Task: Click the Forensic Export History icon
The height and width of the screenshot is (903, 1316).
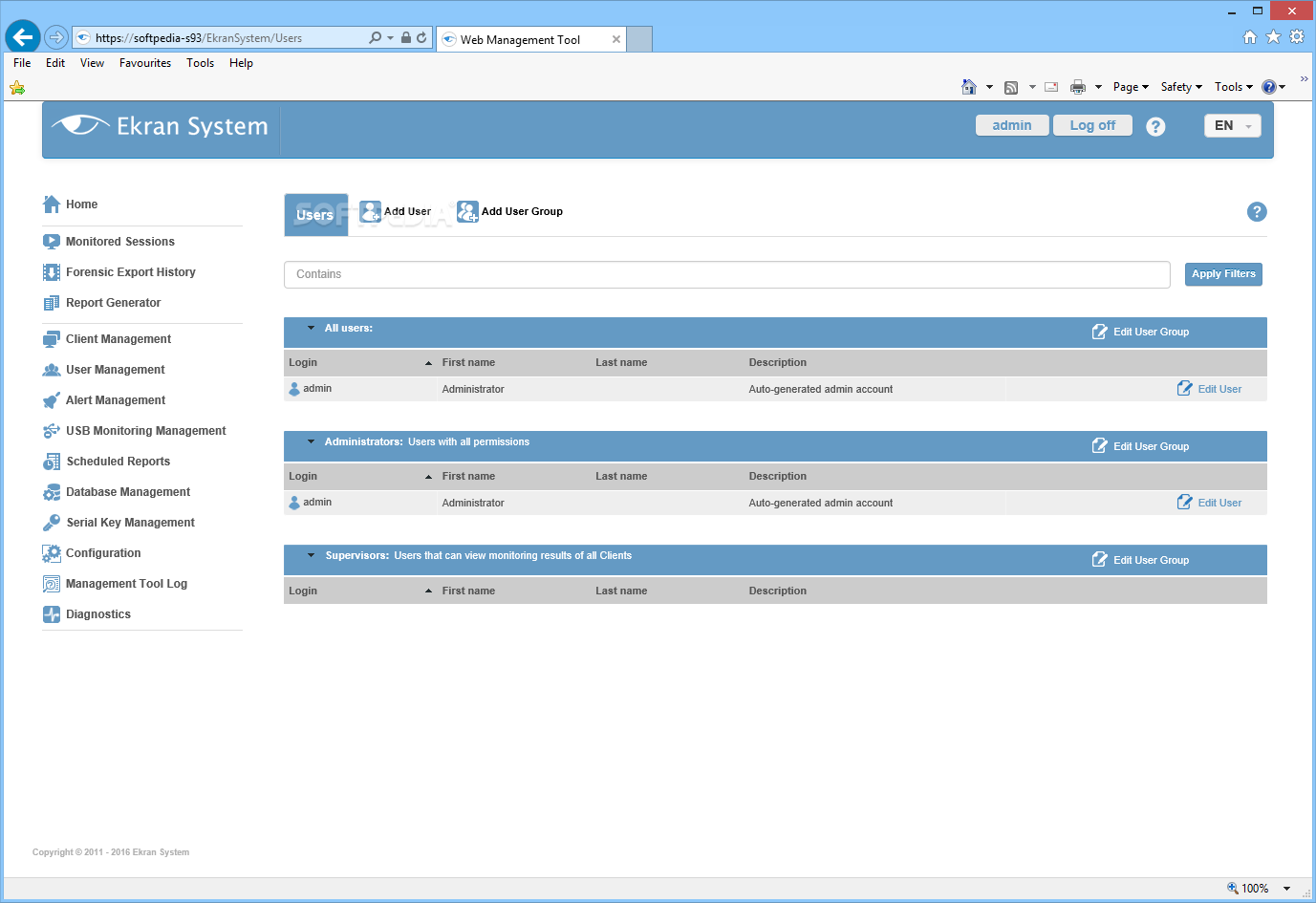Action: coord(52,272)
